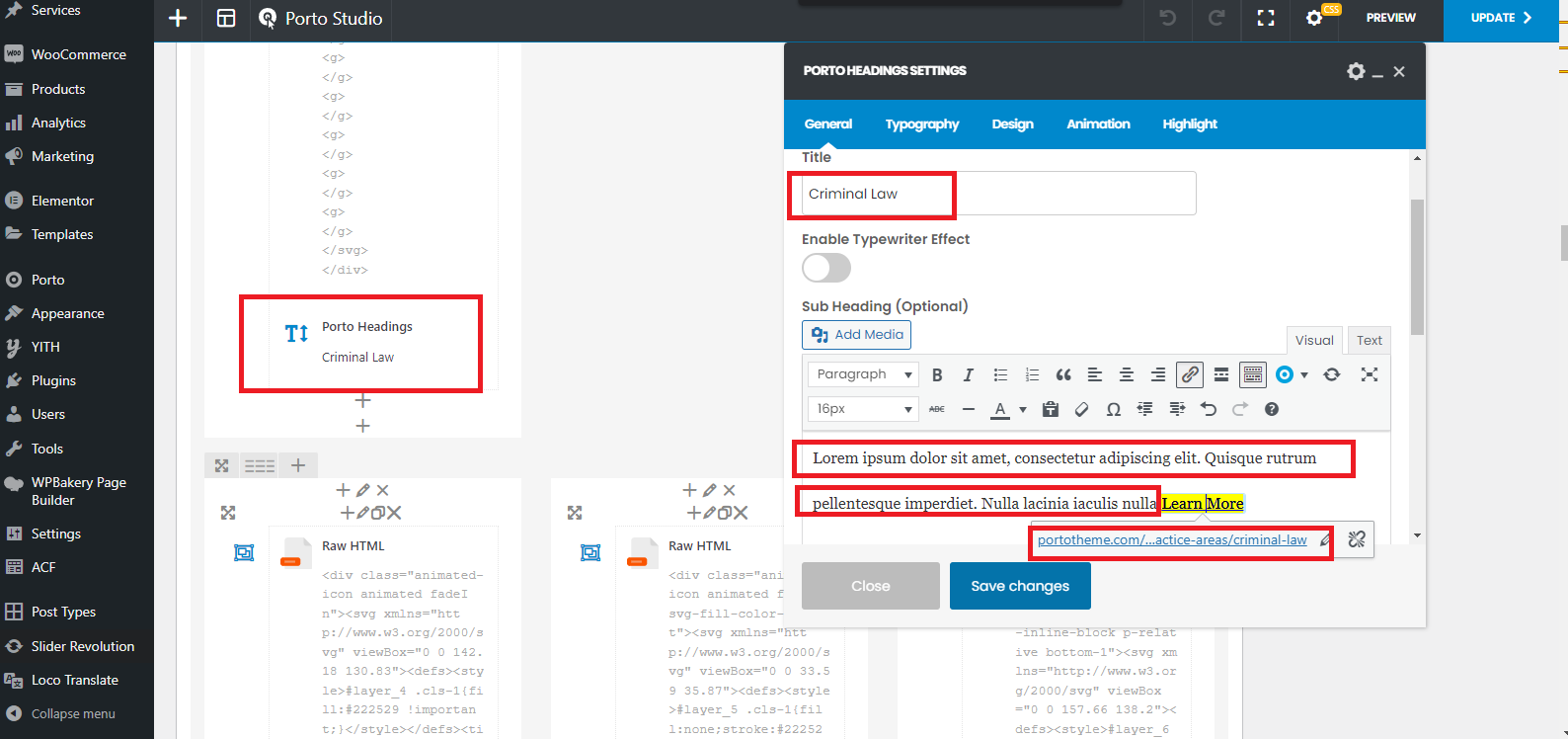Open fullscreen editor mode
This screenshot has height=739, width=1568.
point(1370,374)
